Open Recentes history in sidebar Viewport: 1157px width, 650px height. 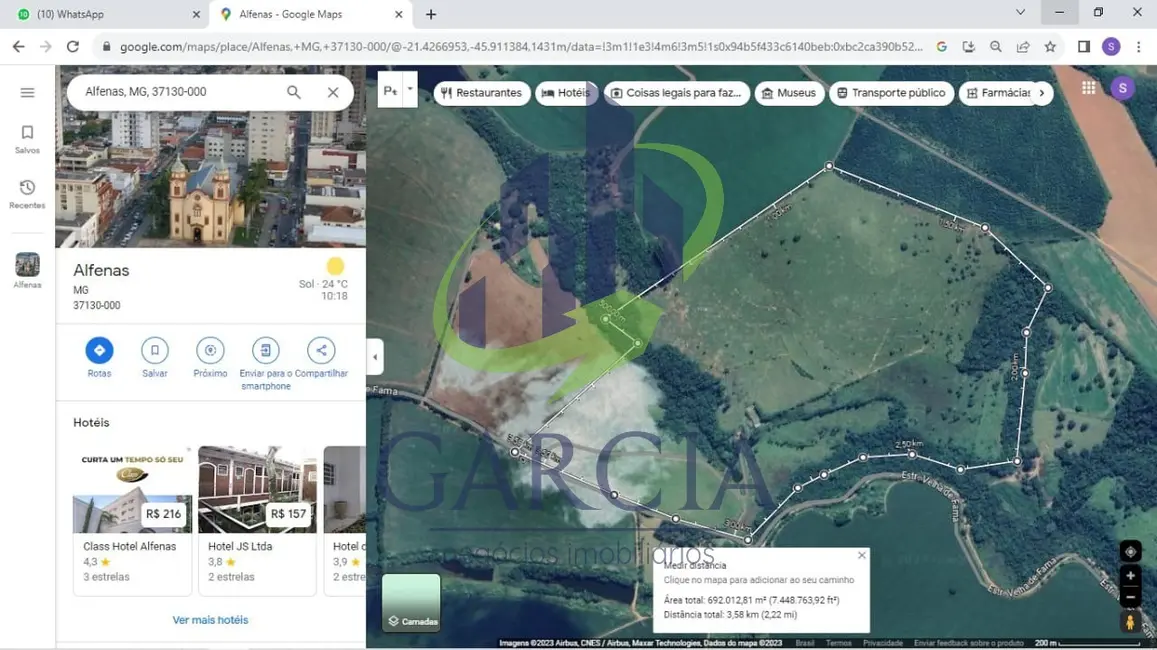tap(27, 194)
